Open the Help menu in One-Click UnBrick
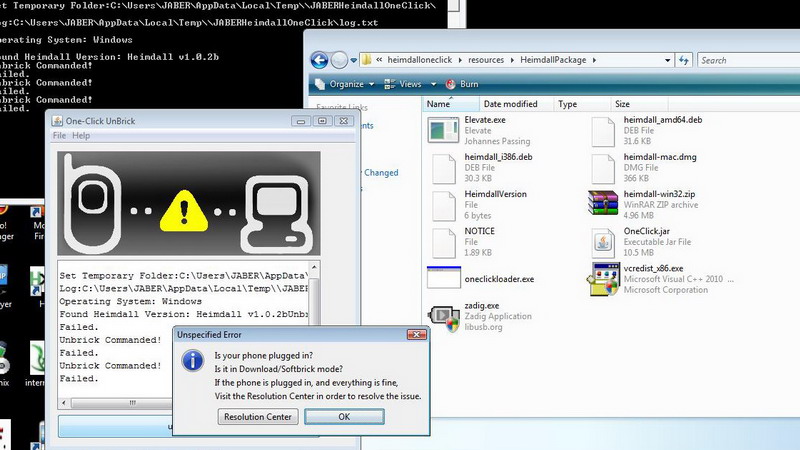 point(81,135)
